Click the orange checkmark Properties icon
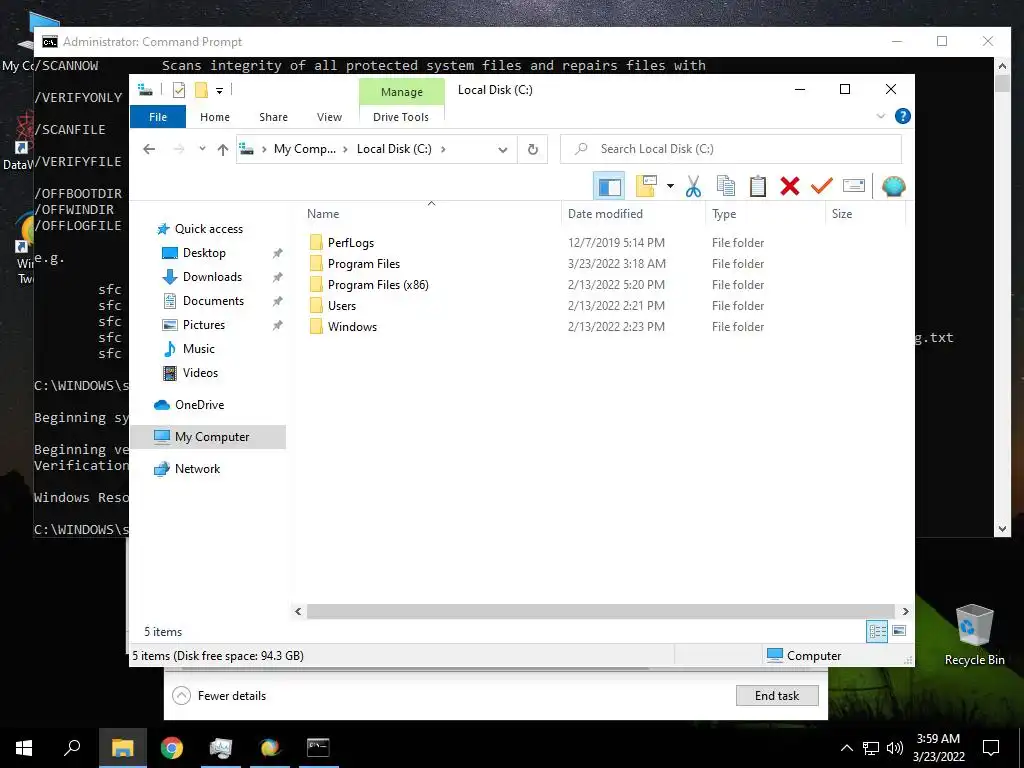Screen dimensions: 1024x768 (x=822, y=186)
